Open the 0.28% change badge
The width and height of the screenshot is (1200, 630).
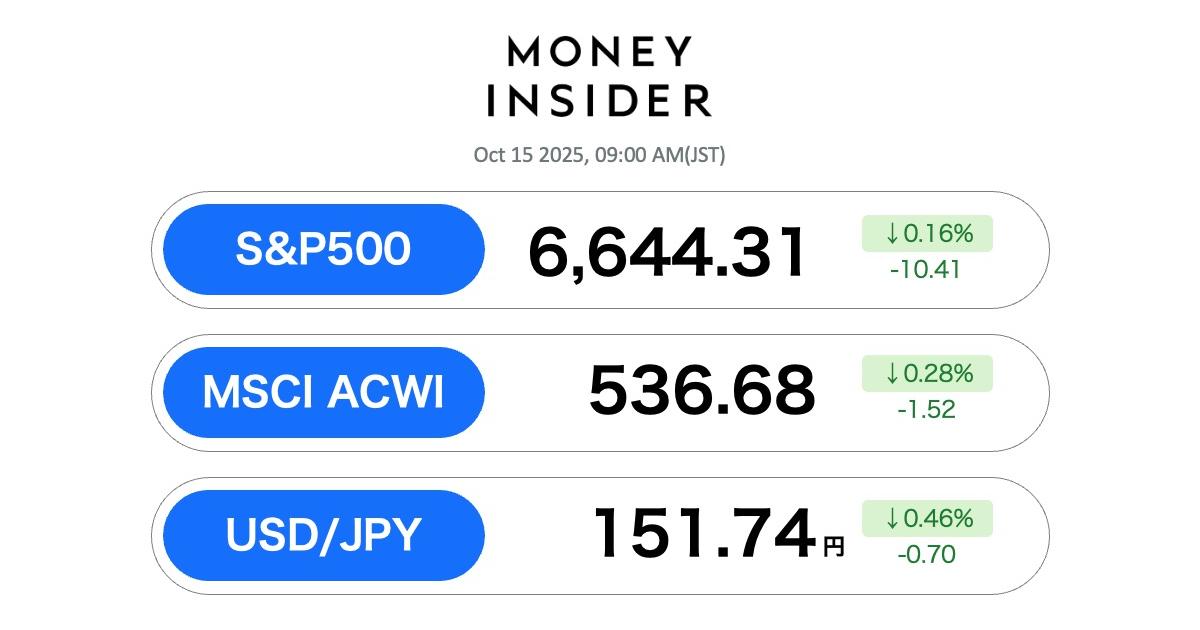[927, 374]
